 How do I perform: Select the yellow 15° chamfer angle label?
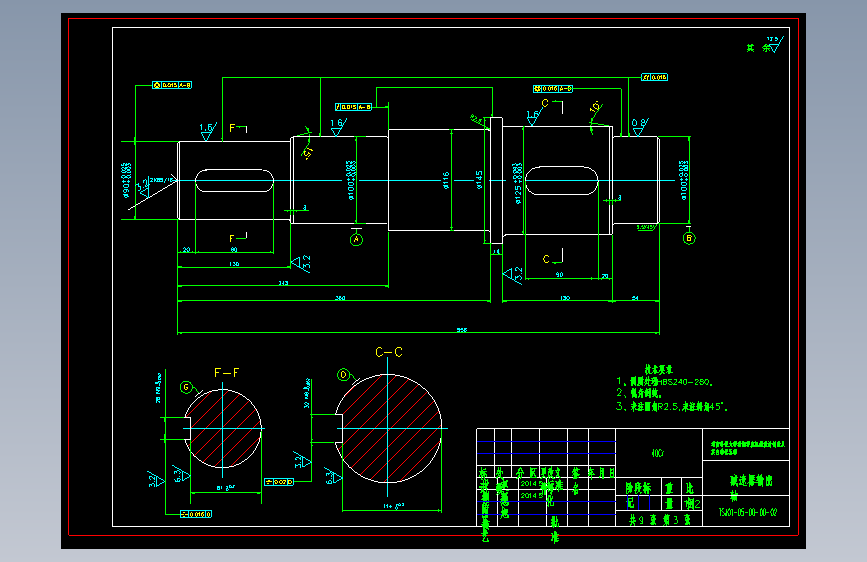pos(309,152)
